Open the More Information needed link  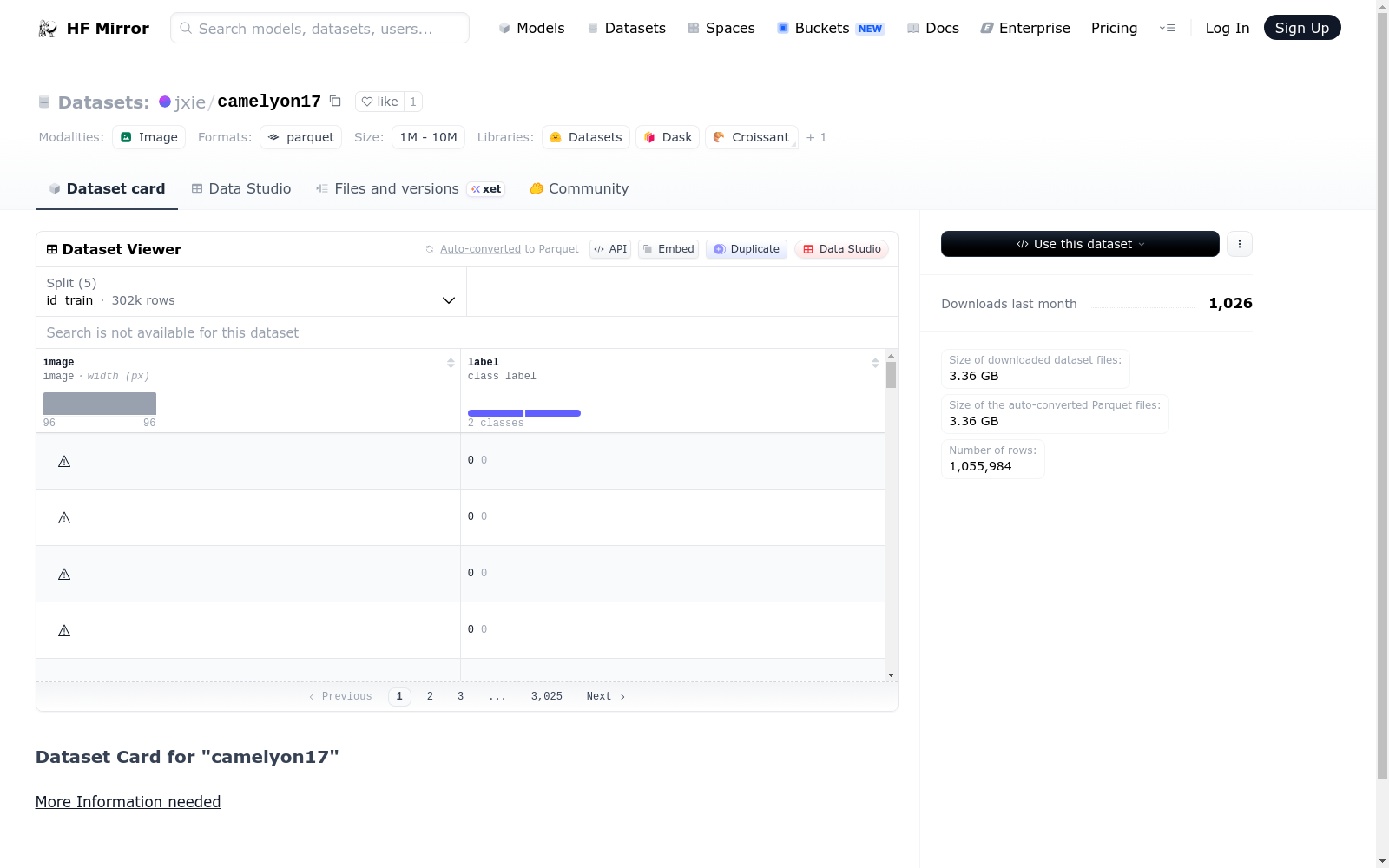pyautogui.click(x=128, y=802)
